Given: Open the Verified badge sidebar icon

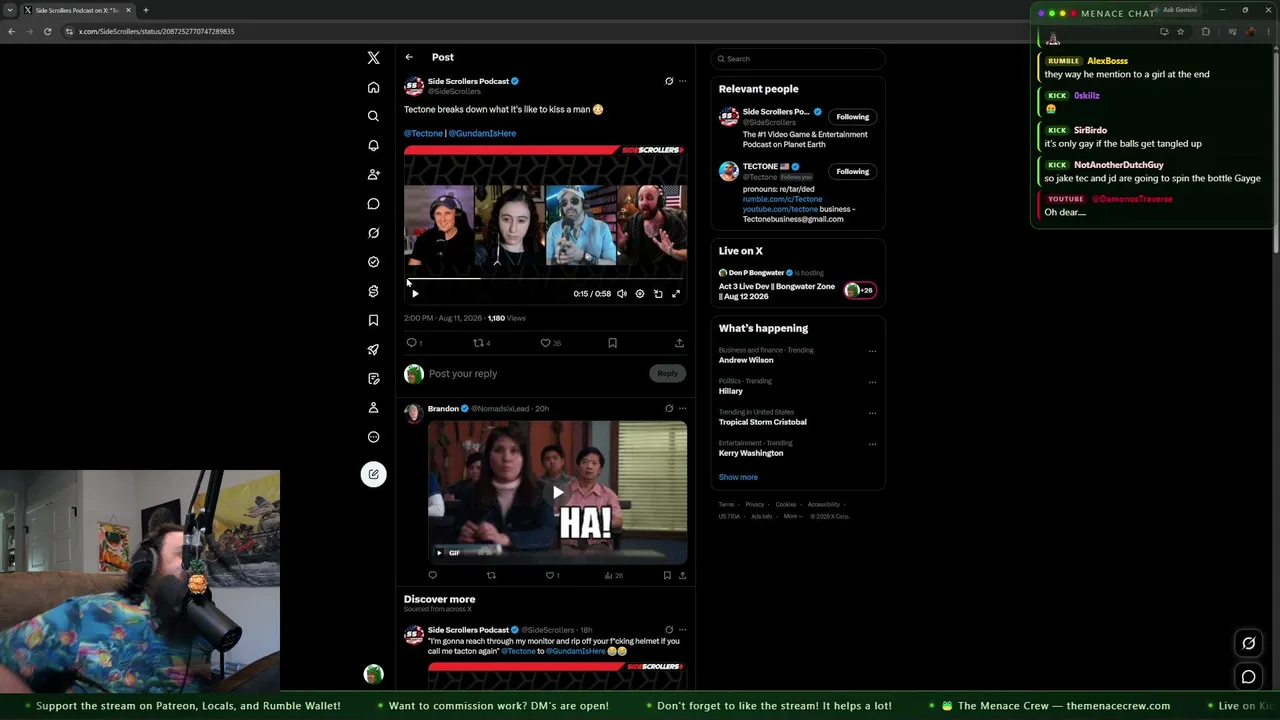Looking at the screenshot, I should (373, 262).
